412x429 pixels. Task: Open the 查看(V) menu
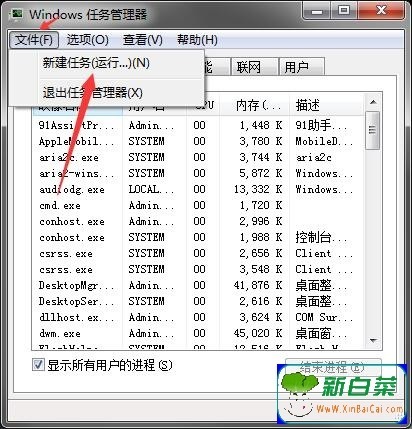tap(143, 40)
